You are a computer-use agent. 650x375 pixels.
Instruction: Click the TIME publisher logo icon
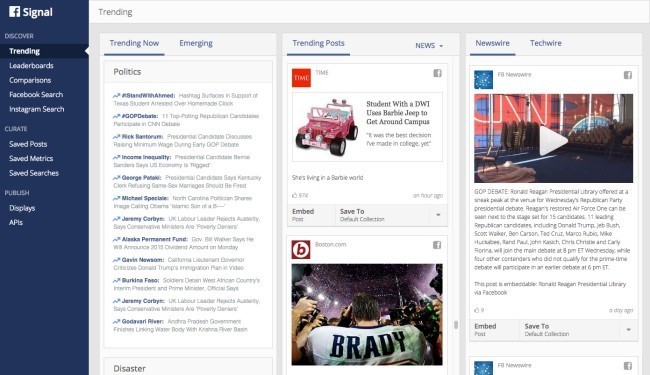click(x=301, y=78)
